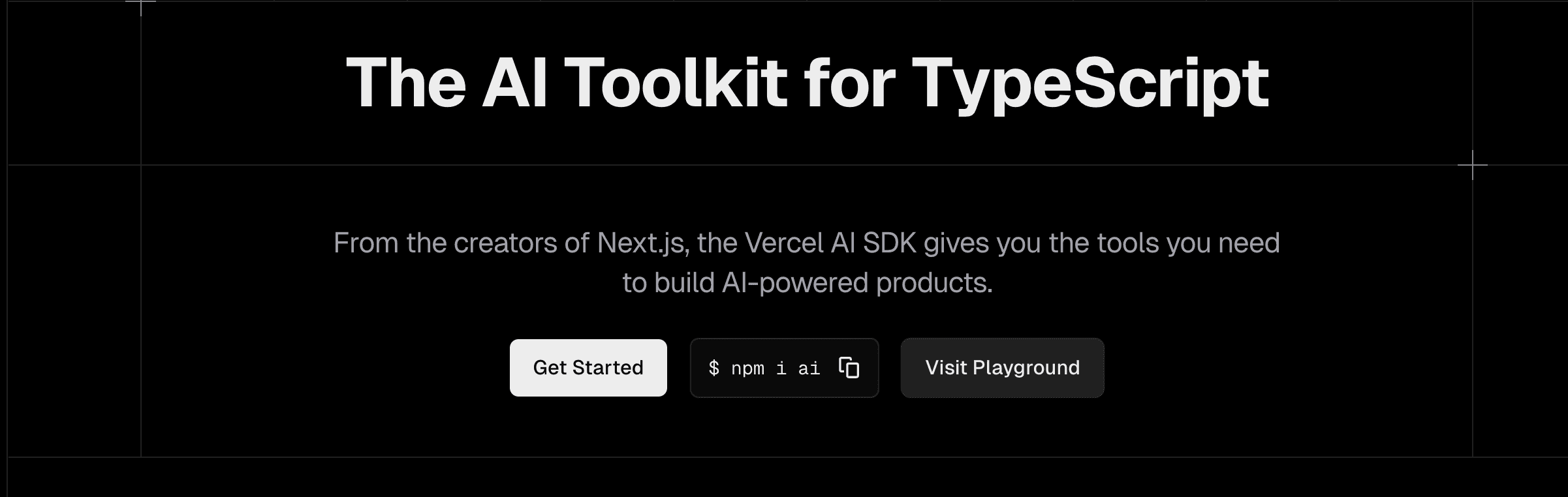The height and width of the screenshot is (497, 1568).
Task: Click the dollar-sign prompt in the code box
Action: click(714, 368)
